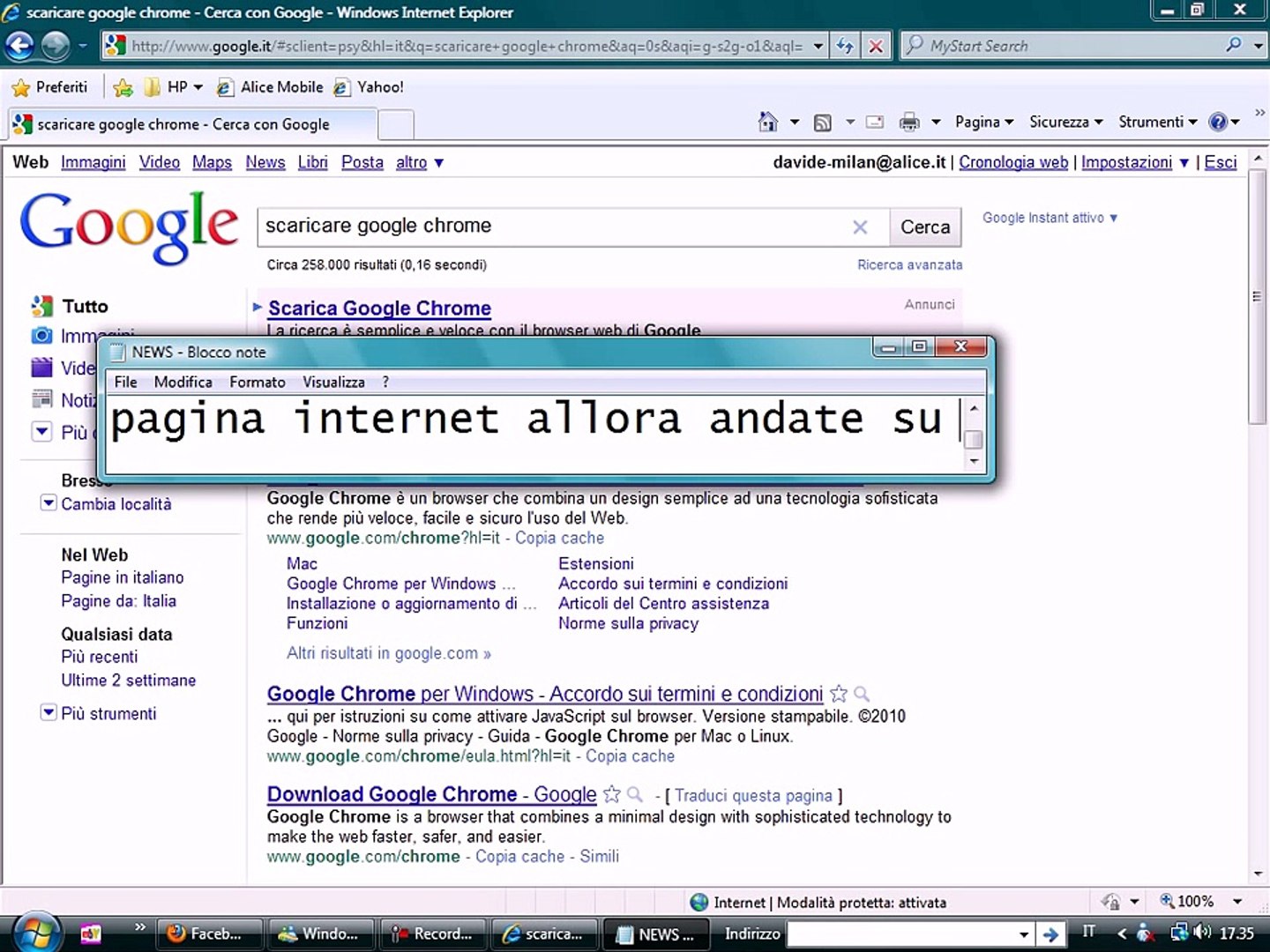
Task: Open the Pagina menu
Action: (984, 122)
